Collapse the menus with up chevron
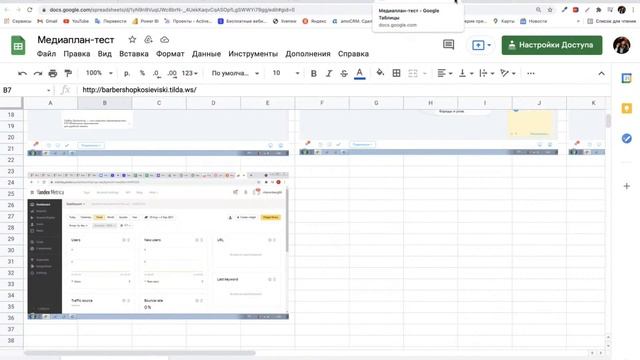Screen dimensions: 640x360 pos(601,73)
